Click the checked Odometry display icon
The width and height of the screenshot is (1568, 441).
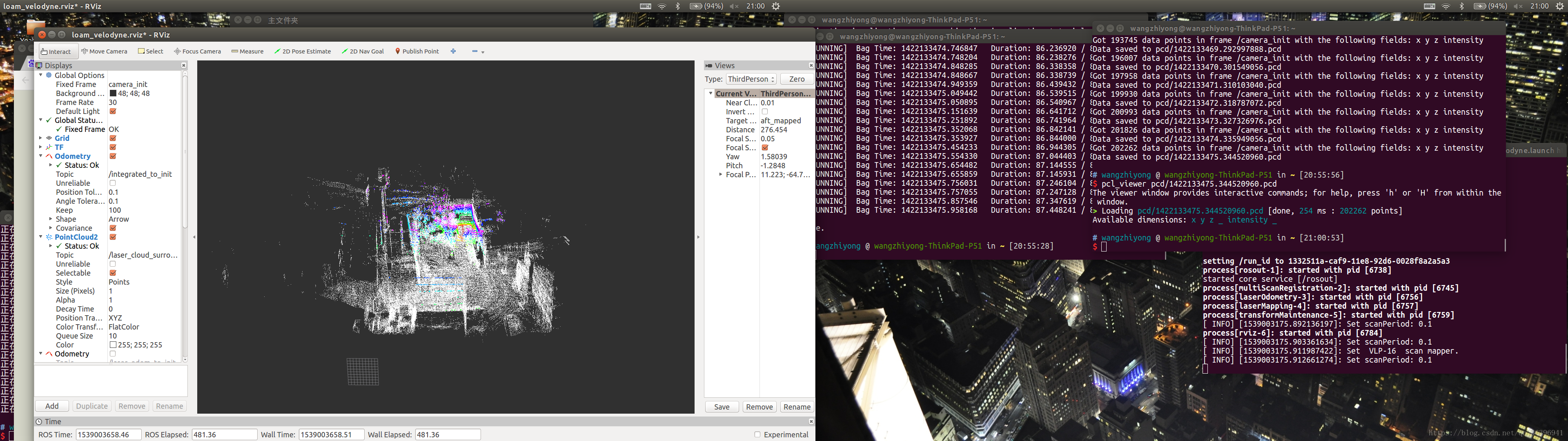49,156
